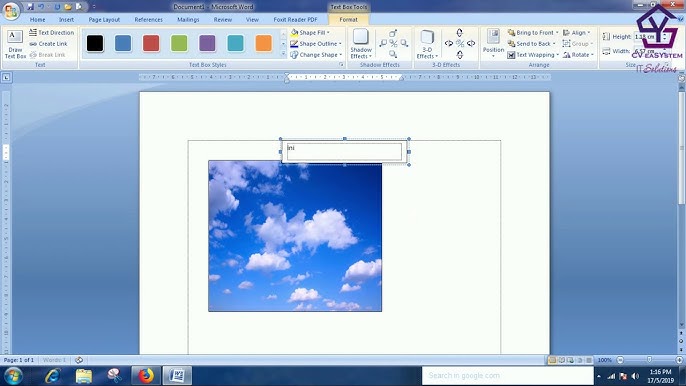This screenshot has width=686, height=386.
Task: Toggle 3-D effect on/off button
Action: point(459,43)
